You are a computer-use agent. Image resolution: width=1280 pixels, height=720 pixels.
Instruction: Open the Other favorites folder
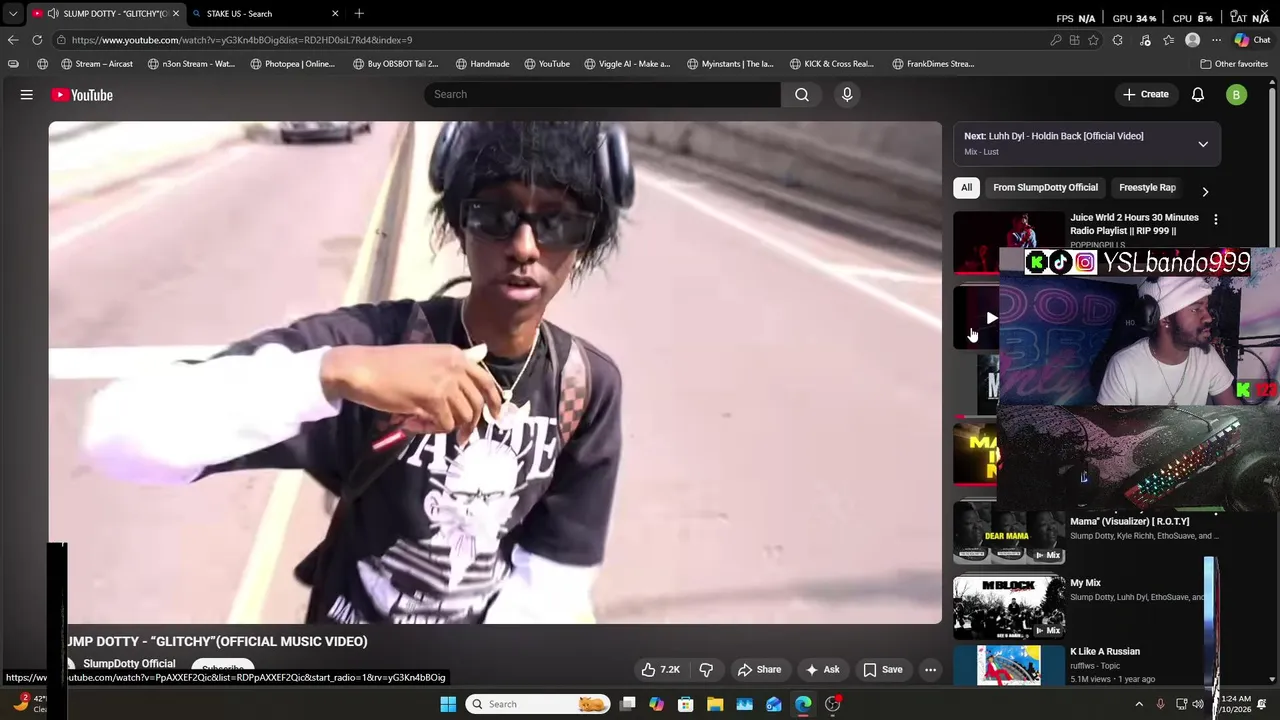pos(1235,64)
